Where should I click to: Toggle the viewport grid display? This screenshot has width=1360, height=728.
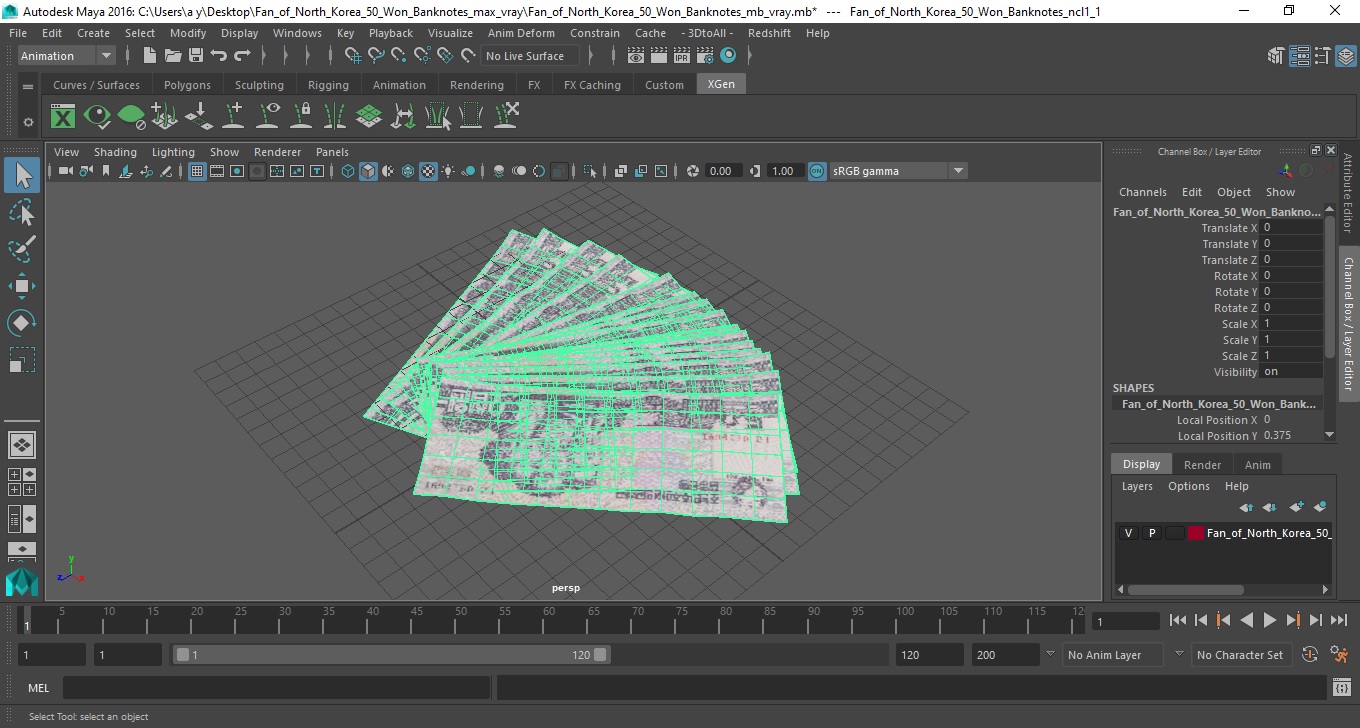(197, 171)
